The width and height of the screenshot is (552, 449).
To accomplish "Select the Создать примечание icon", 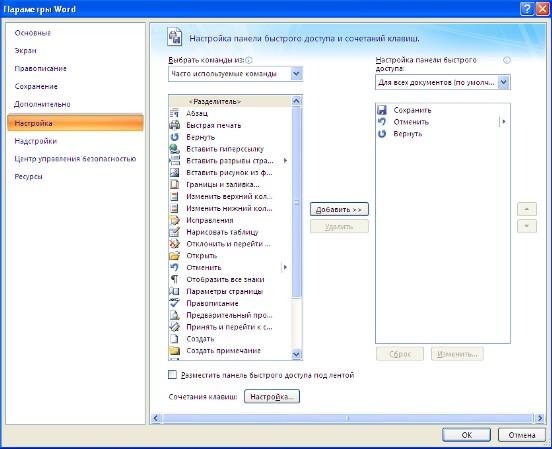I will (174, 350).
